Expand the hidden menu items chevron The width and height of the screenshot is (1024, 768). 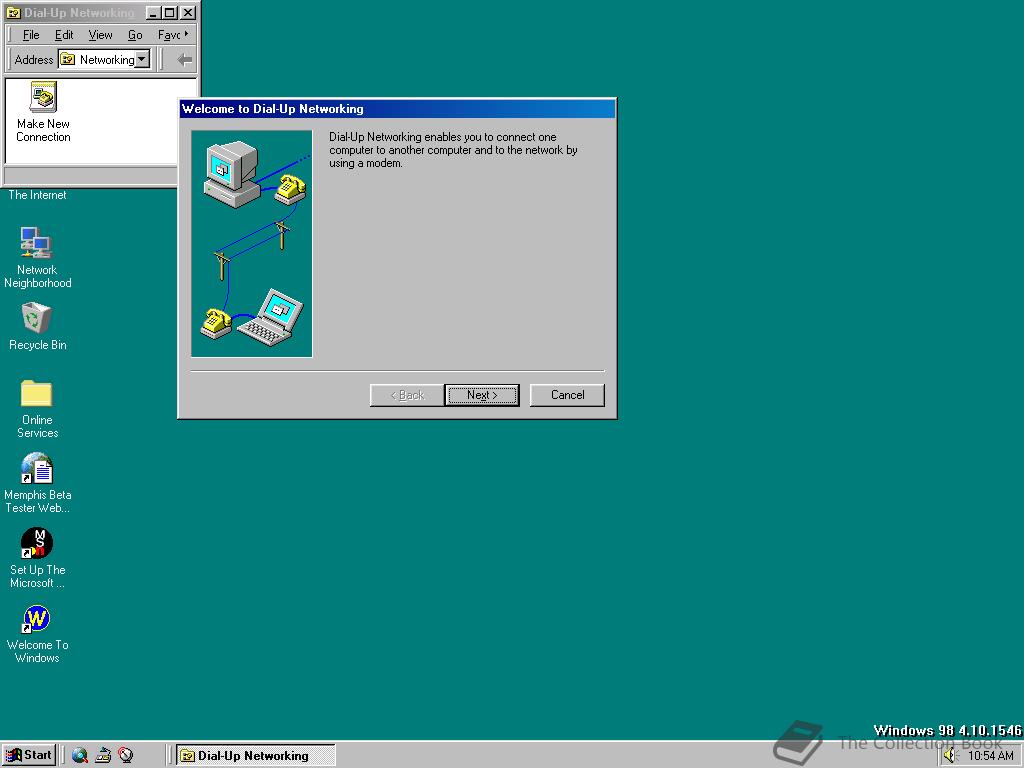coord(187,34)
